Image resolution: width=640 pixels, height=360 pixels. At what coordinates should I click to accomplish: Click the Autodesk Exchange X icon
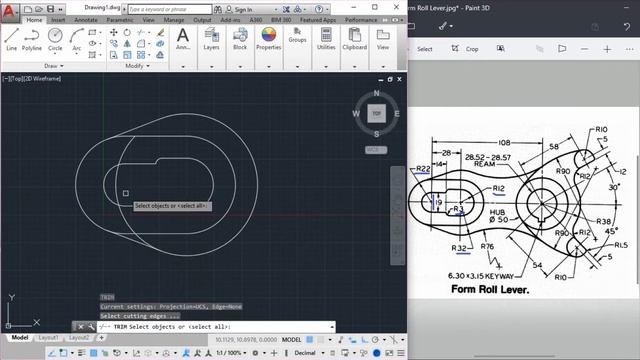(287, 9)
